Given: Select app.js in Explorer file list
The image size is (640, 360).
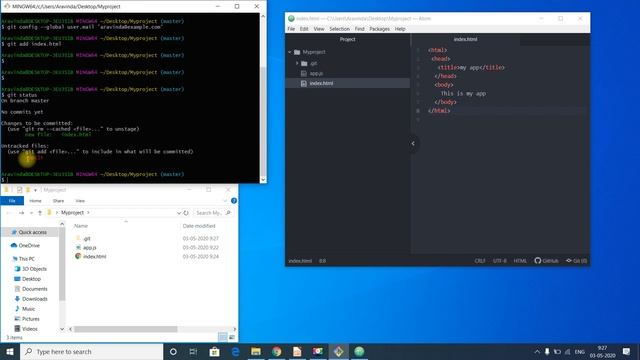Looking at the screenshot, I should [x=89, y=247].
